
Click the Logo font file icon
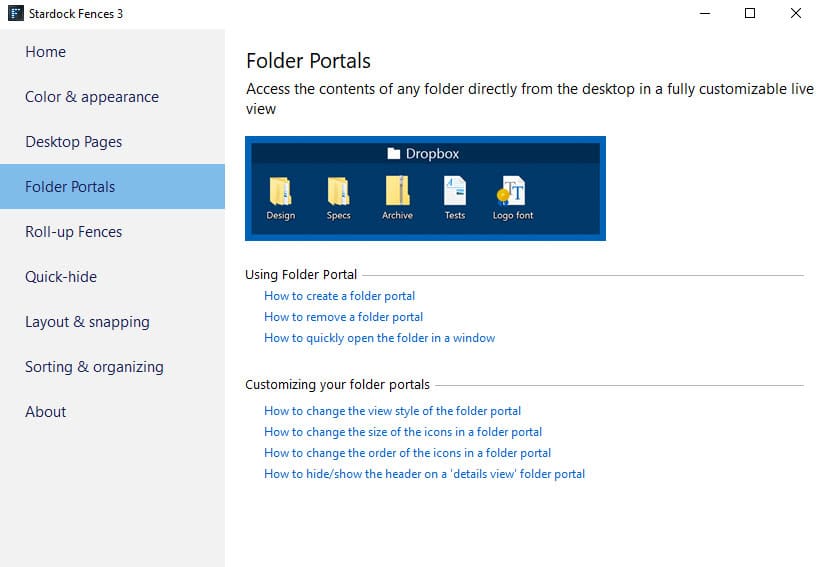click(x=512, y=190)
